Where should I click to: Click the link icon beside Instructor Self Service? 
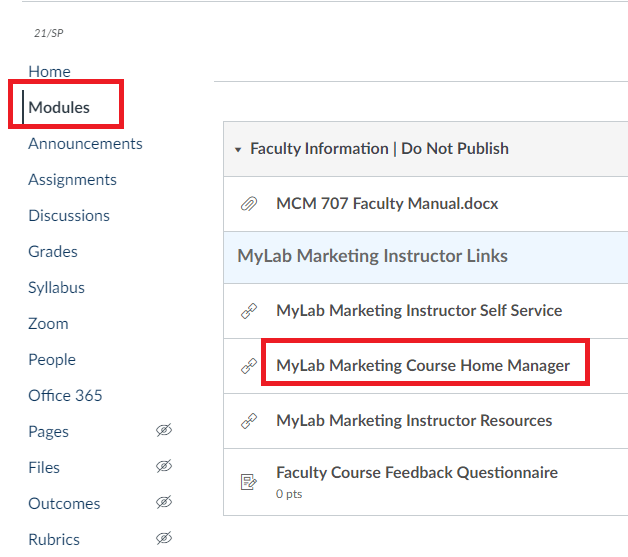point(249,311)
